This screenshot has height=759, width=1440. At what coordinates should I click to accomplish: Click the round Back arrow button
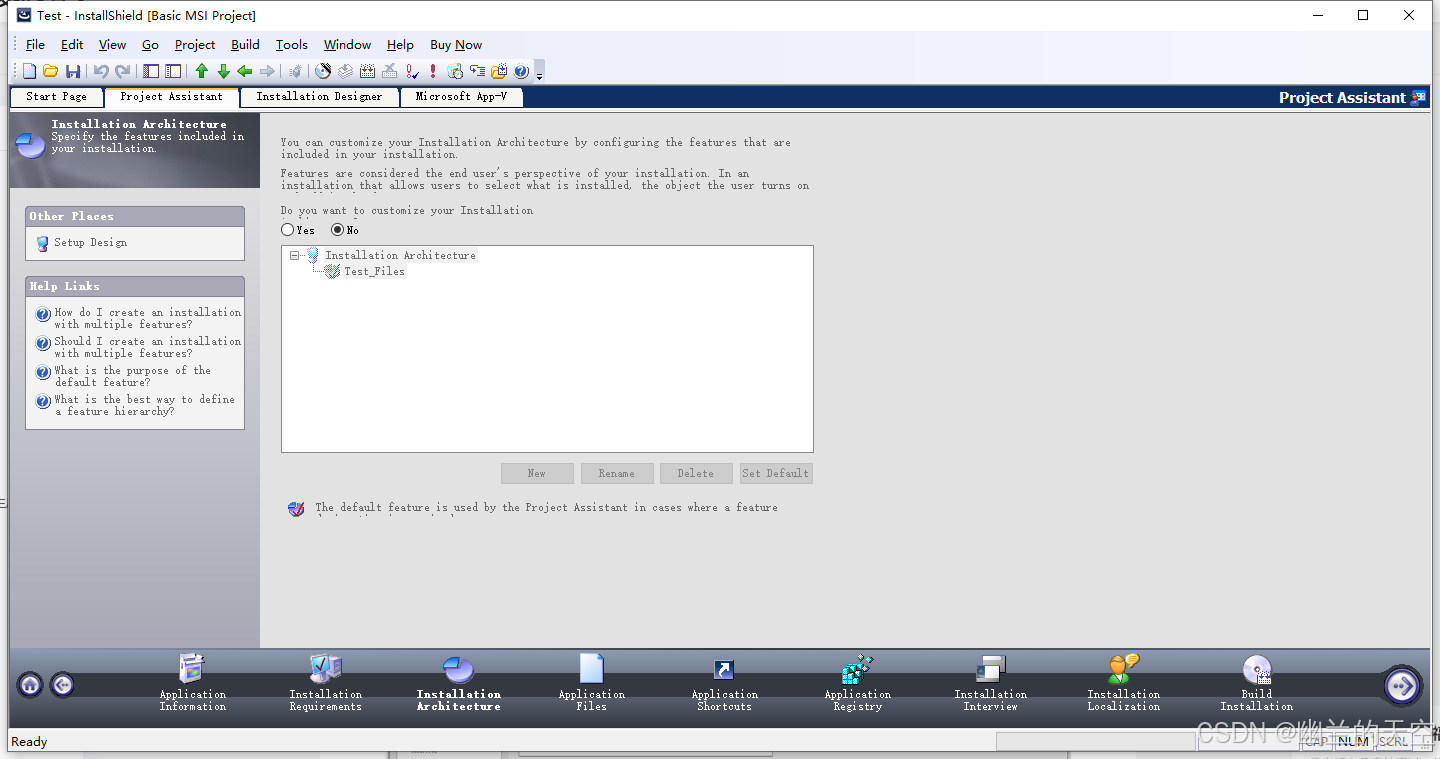click(x=62, y=685)
